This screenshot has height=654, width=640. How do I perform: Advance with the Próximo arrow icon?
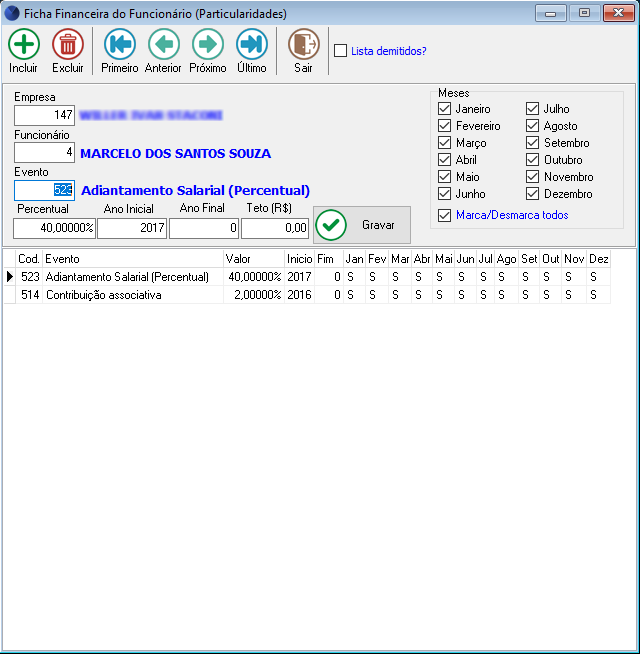pos(207,45)
